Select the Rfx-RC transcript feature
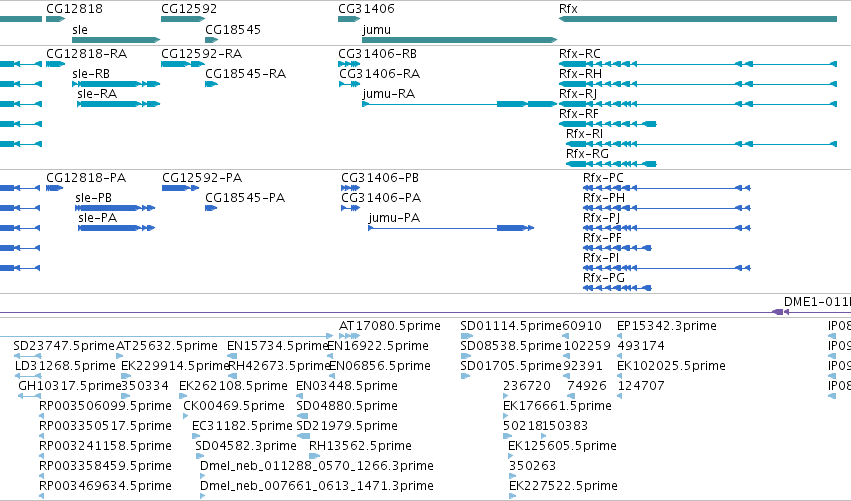Screen dimensions: 851x501 pyautogui.click(x=698, y=64)
